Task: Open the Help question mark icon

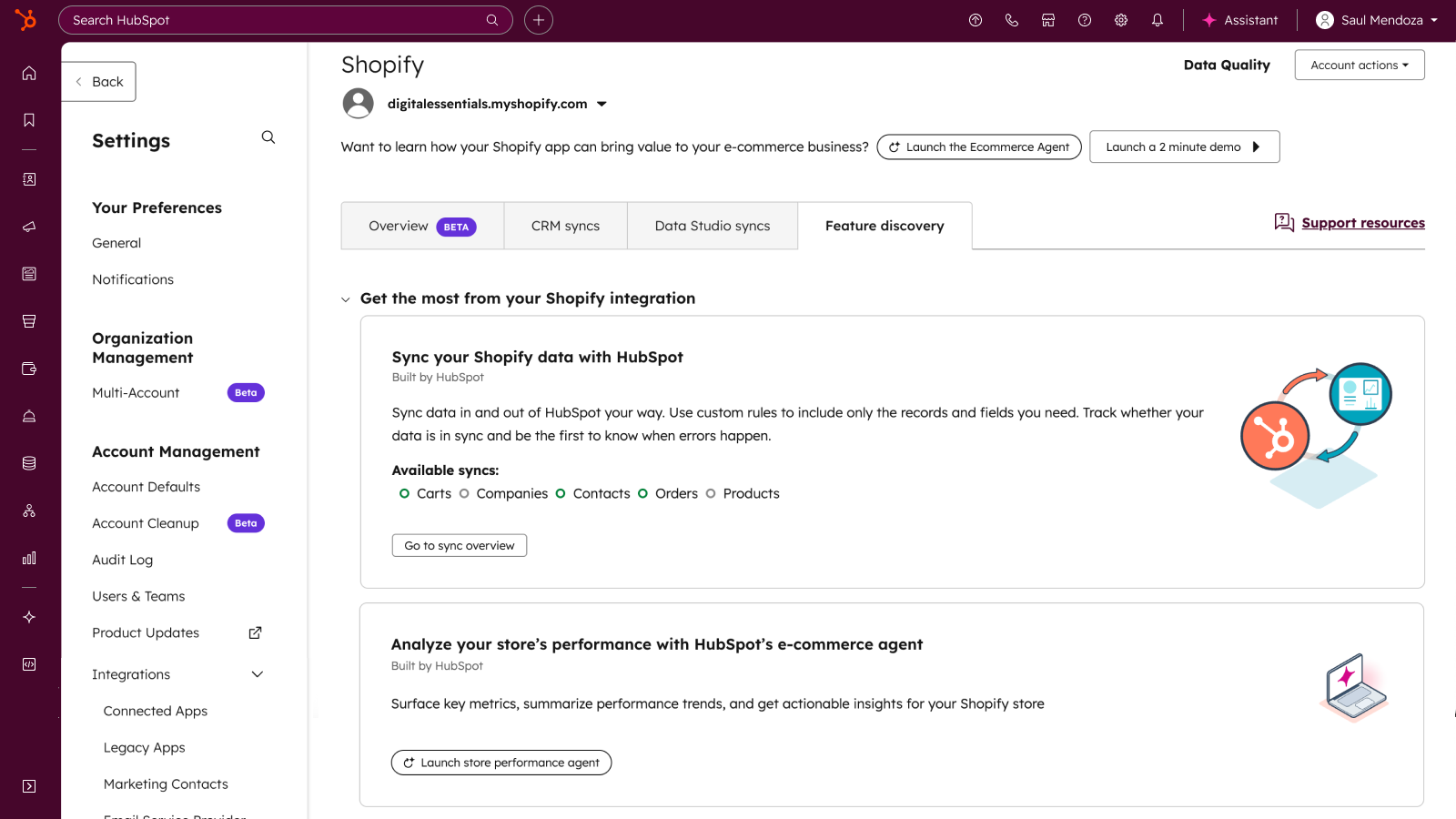Action: coord(1085,19)
